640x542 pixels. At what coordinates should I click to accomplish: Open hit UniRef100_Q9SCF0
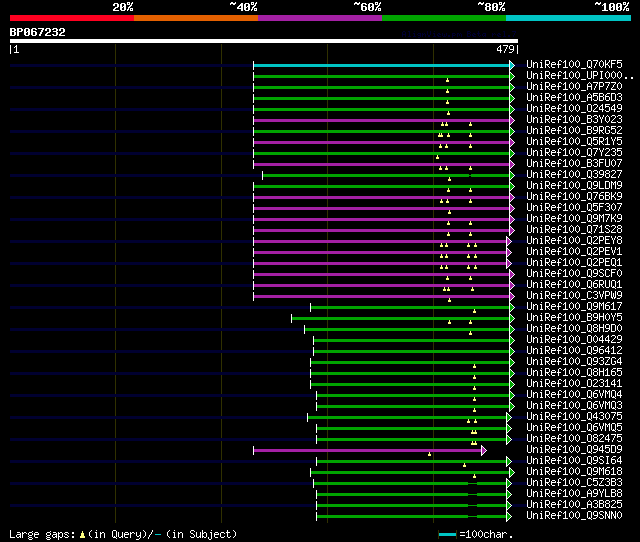(x=574, y=274)
